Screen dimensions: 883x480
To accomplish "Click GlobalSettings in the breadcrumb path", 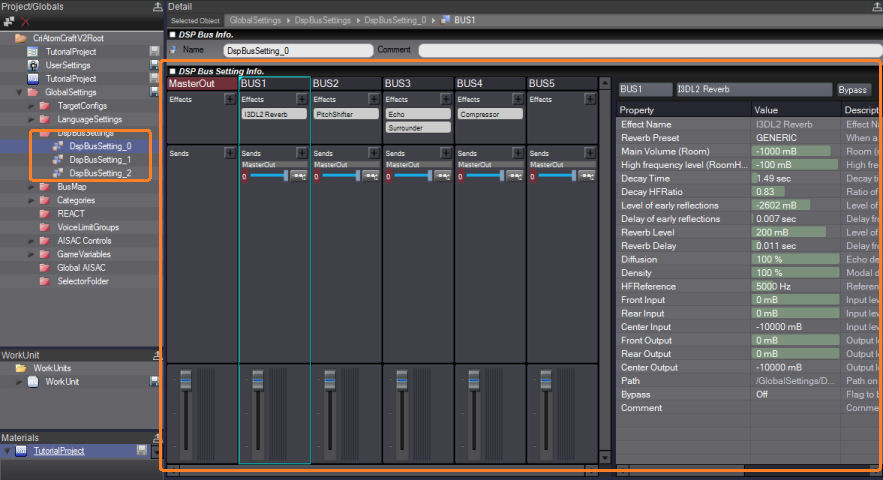I will coord(255,20).
